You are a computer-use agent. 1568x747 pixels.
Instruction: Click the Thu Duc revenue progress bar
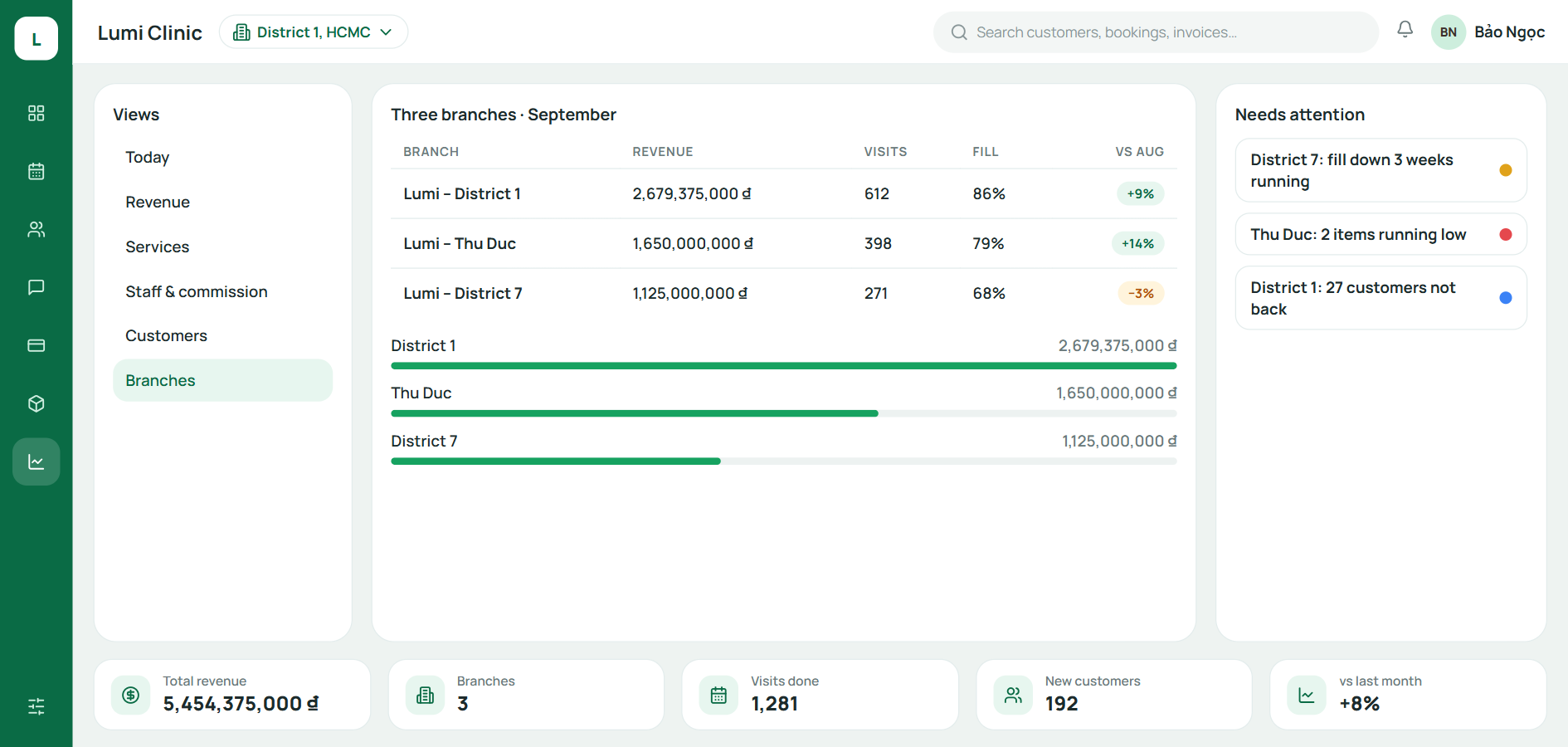click(x=783, y=413)
